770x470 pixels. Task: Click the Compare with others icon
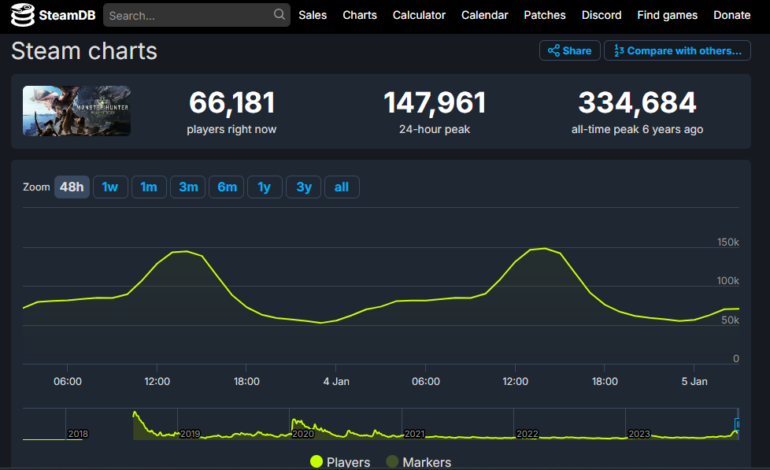tap(619, 50)
